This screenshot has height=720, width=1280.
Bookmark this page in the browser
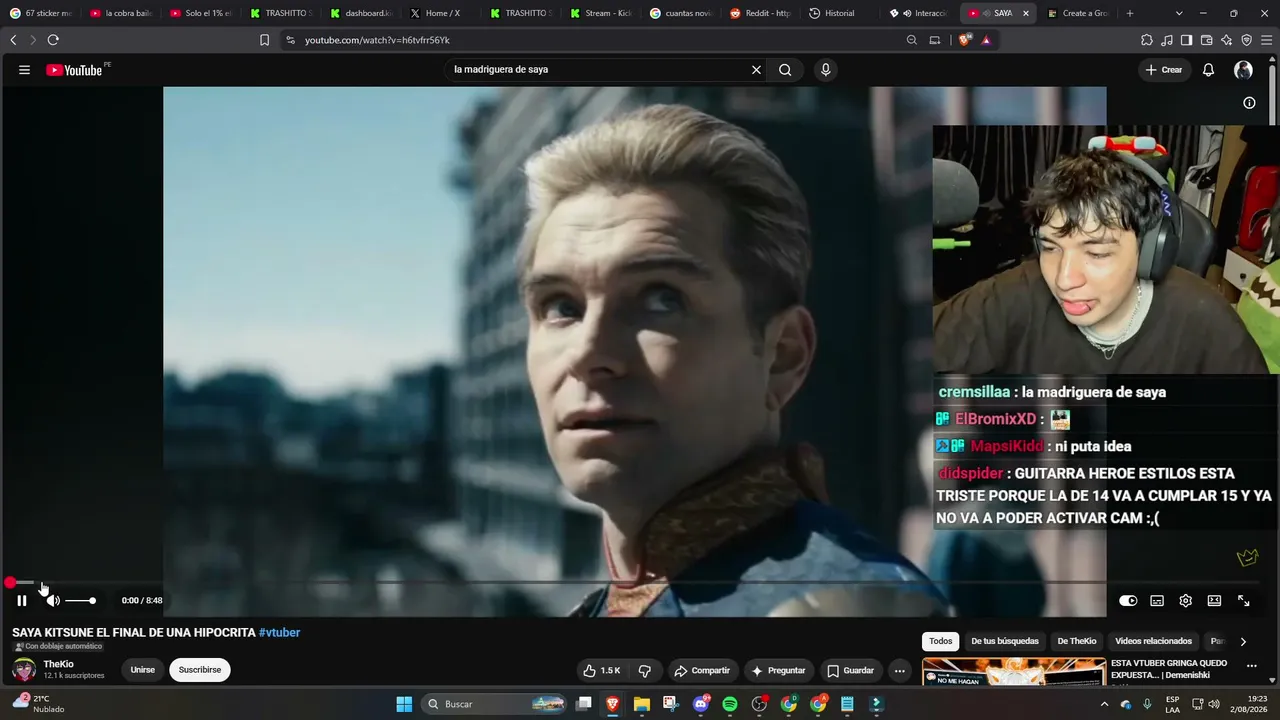point(264,40)
